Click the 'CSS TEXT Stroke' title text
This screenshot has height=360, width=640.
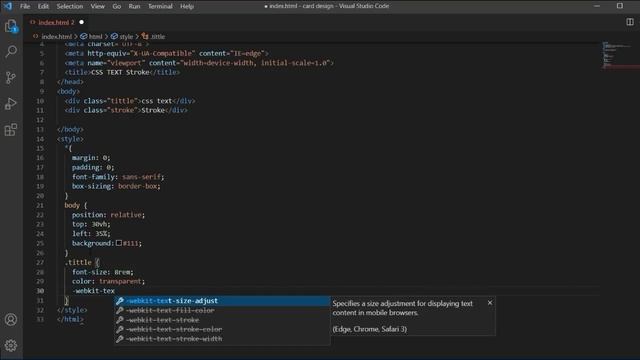(x=120, y=72)
